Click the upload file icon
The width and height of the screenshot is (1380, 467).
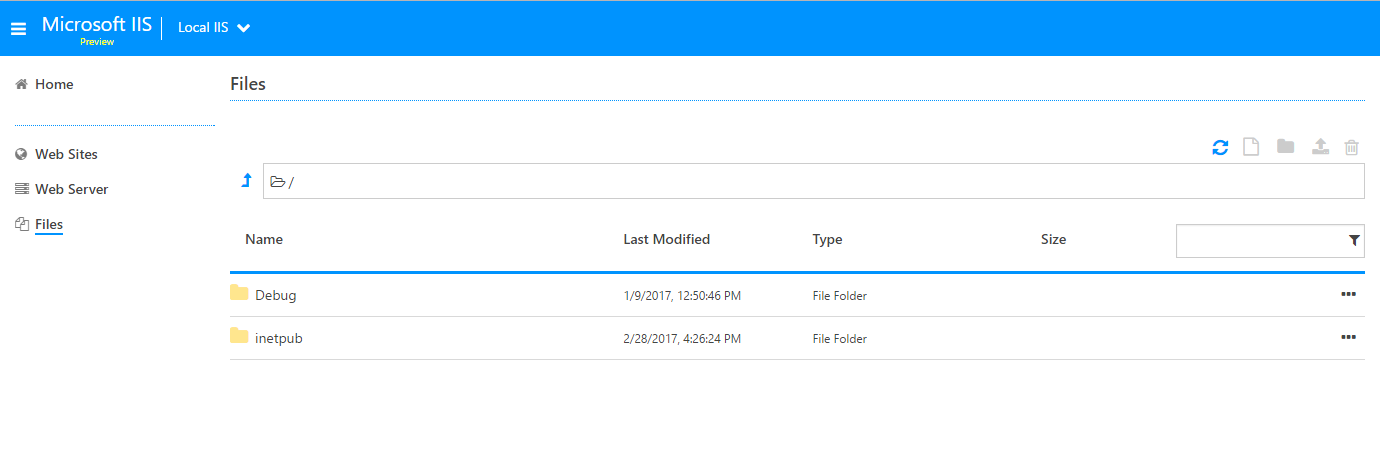[1320, 147]
